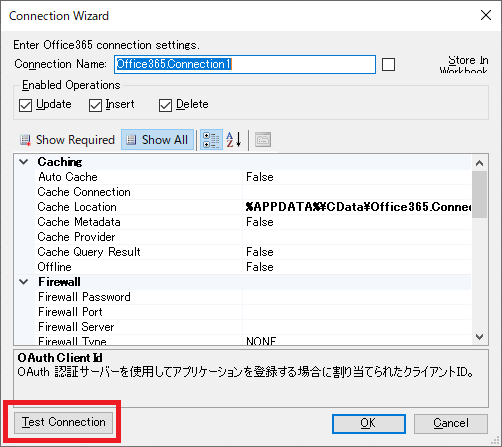Click the Cache Metadata False value

(x=357, y=222)
